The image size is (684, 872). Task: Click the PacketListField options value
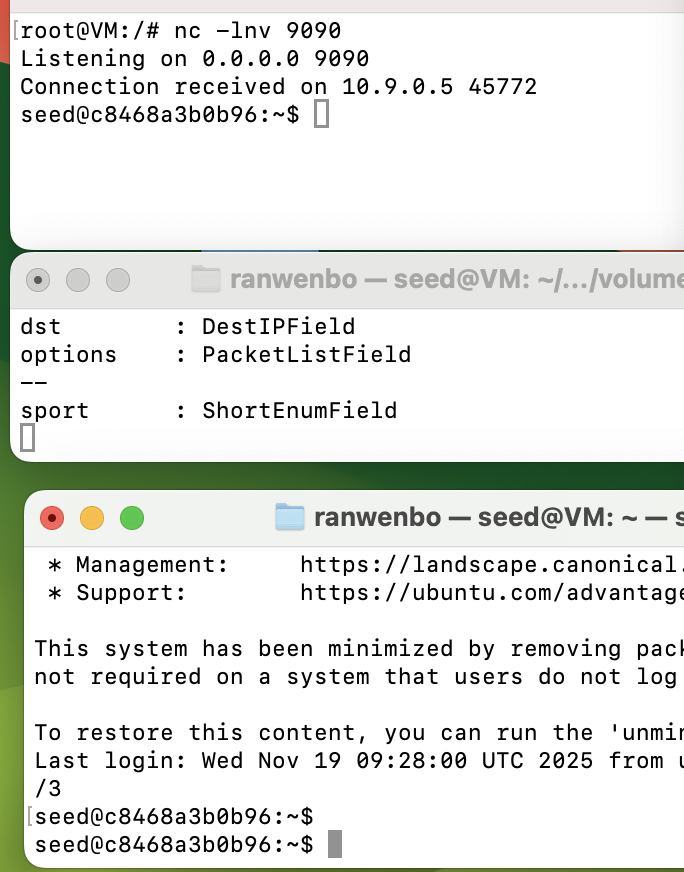pyautogui.click(x=306, y=354)
